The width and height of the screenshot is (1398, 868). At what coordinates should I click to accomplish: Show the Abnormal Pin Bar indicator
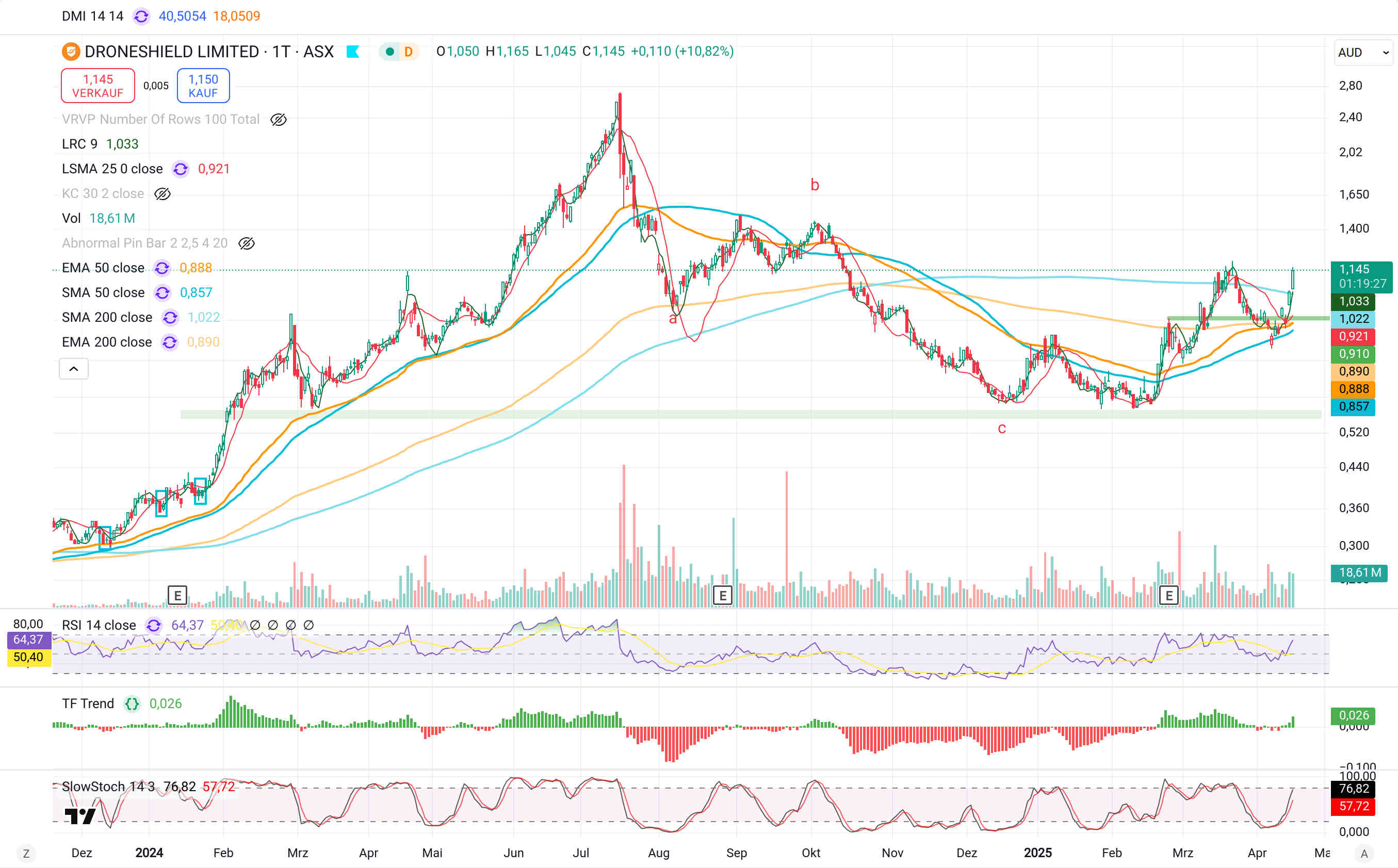(246, 243)
